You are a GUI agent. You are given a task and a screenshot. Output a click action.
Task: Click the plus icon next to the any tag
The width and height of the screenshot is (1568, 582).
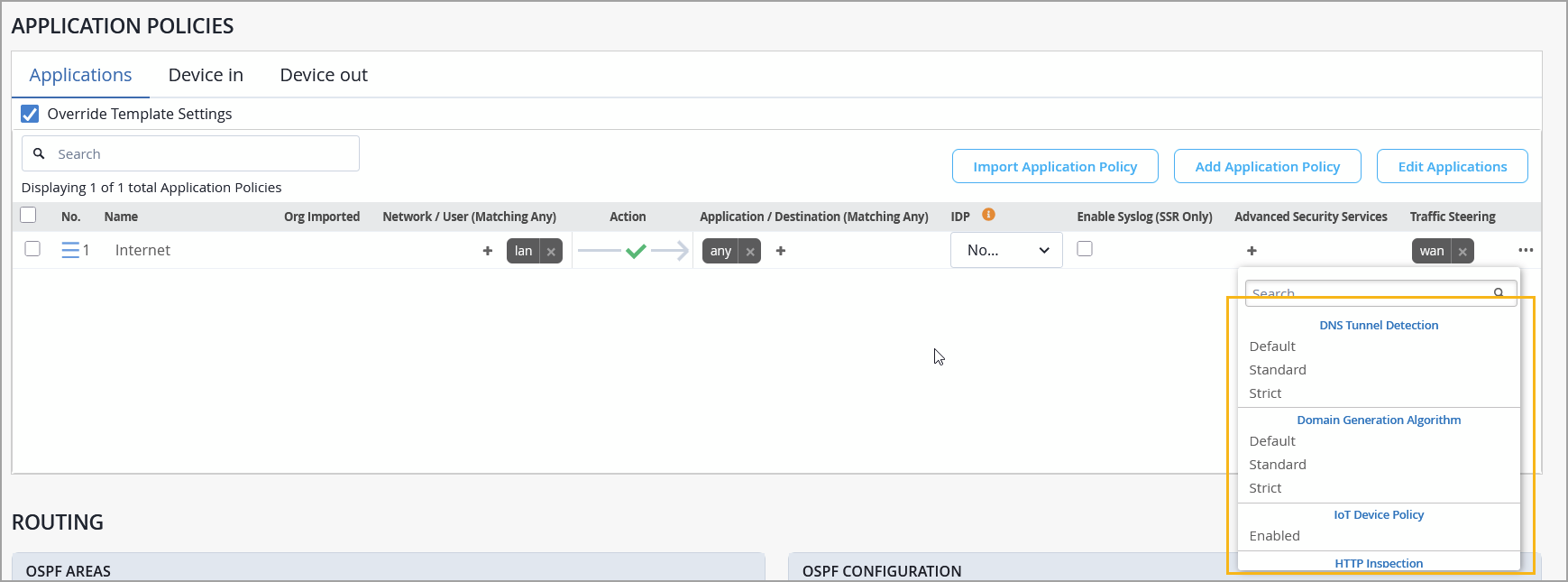781,251
